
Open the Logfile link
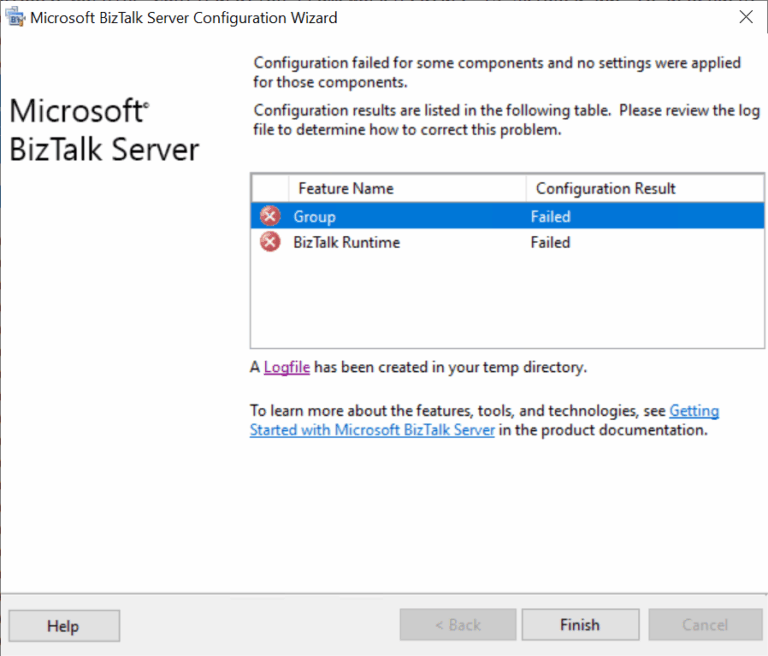pos(287,367)
